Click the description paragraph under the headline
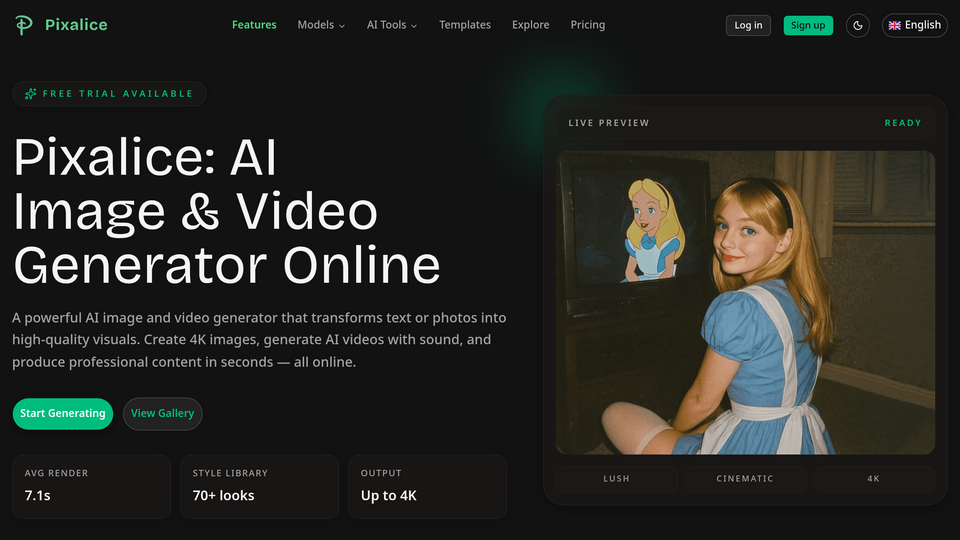 coord(259,340)
